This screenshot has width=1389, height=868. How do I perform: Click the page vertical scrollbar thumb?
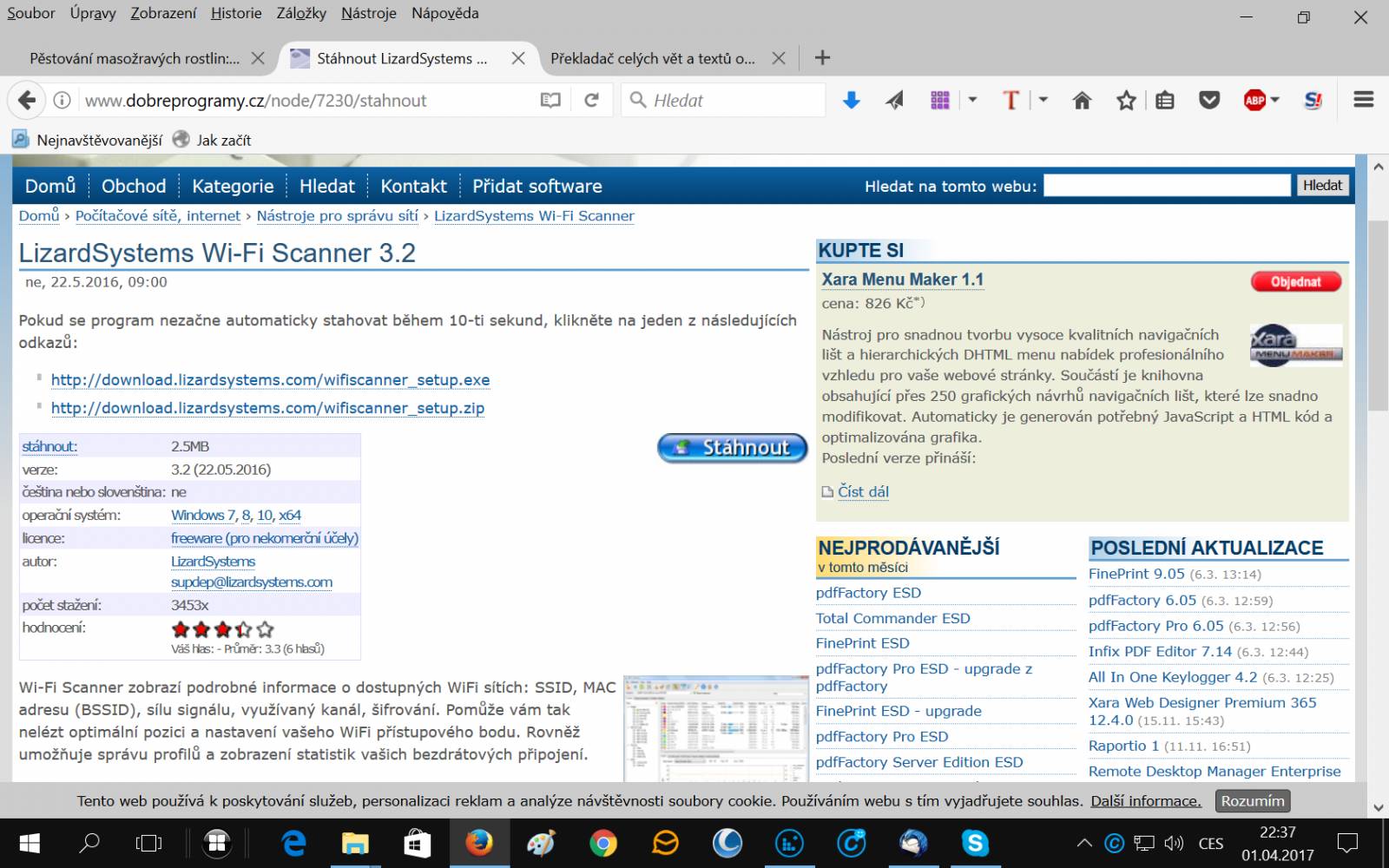coord(1378,317)
